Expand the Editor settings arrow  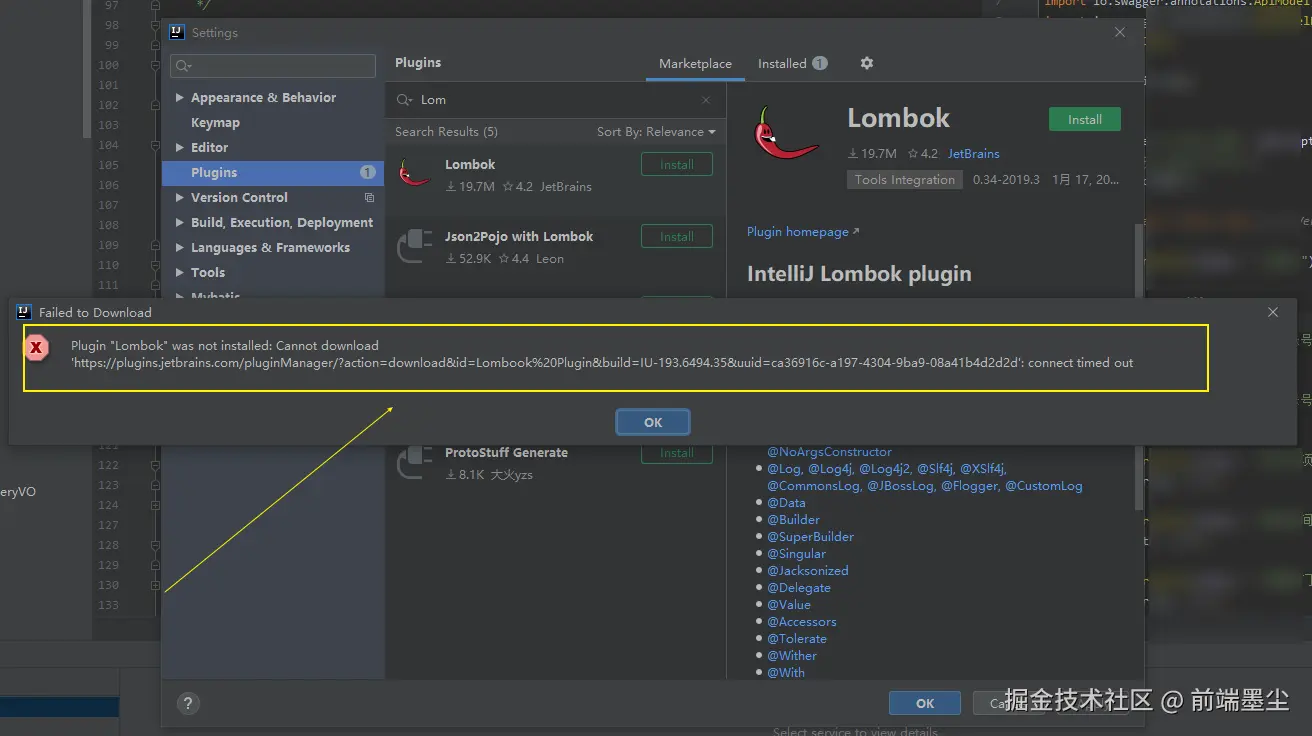pyautogui.click(x=180, y=148)
